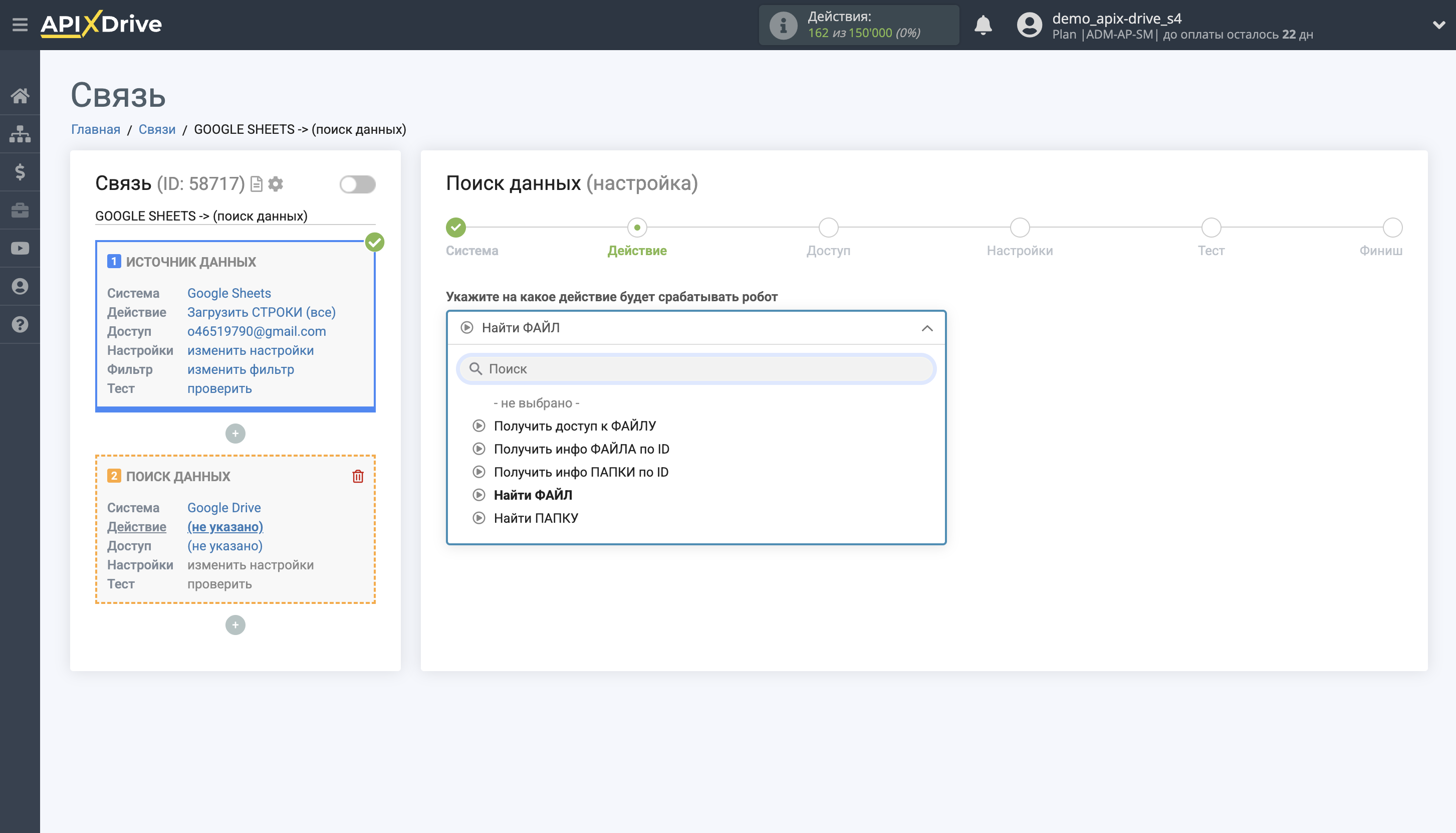Open the Google Drive system link

pyautogui.click(x=223, y=507)
